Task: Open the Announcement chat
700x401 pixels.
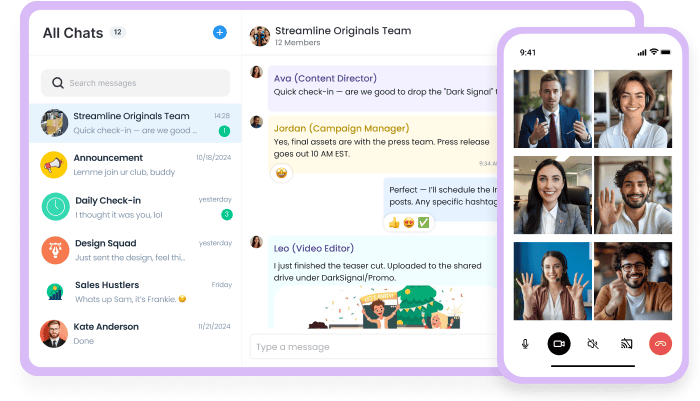Action: click(x=135, y=165)
